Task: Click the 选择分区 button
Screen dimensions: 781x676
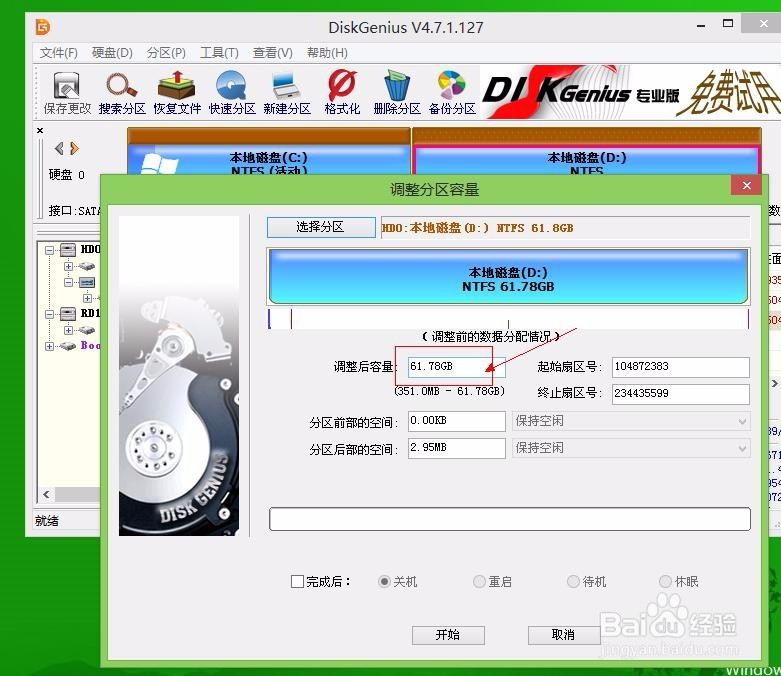Action: tap(321, 227)
